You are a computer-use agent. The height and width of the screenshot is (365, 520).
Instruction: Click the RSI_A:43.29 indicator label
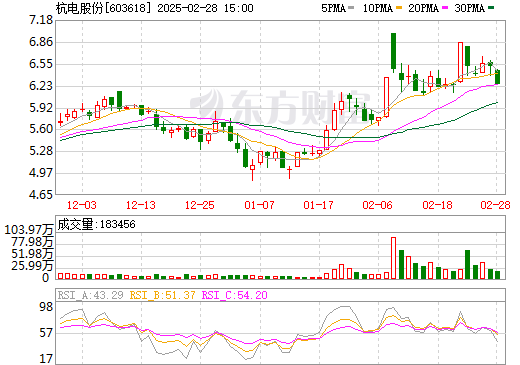[90, 295]
